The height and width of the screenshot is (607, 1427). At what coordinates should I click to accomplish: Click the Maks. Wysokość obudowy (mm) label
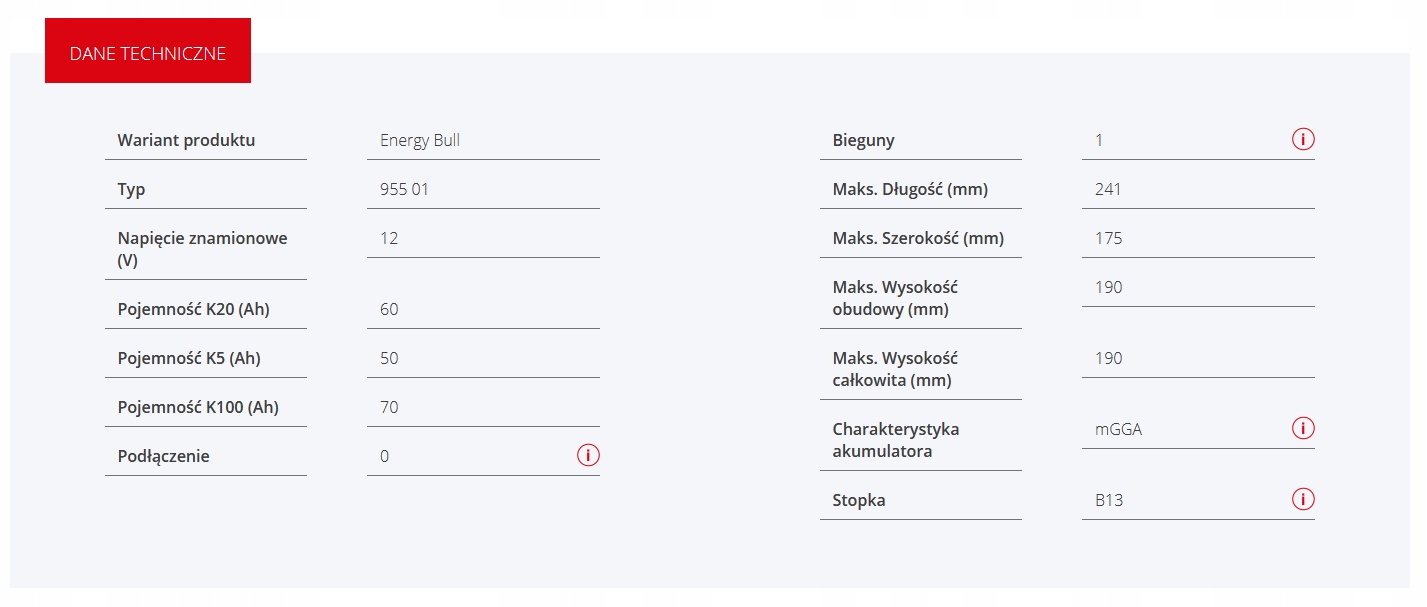895,298
